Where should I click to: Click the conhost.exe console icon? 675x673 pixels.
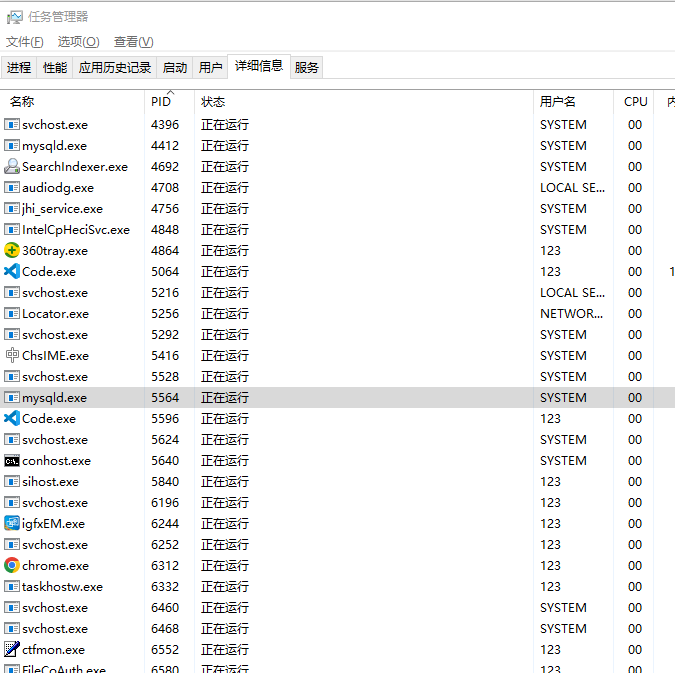pyautogui.click(x=12, y=461)
